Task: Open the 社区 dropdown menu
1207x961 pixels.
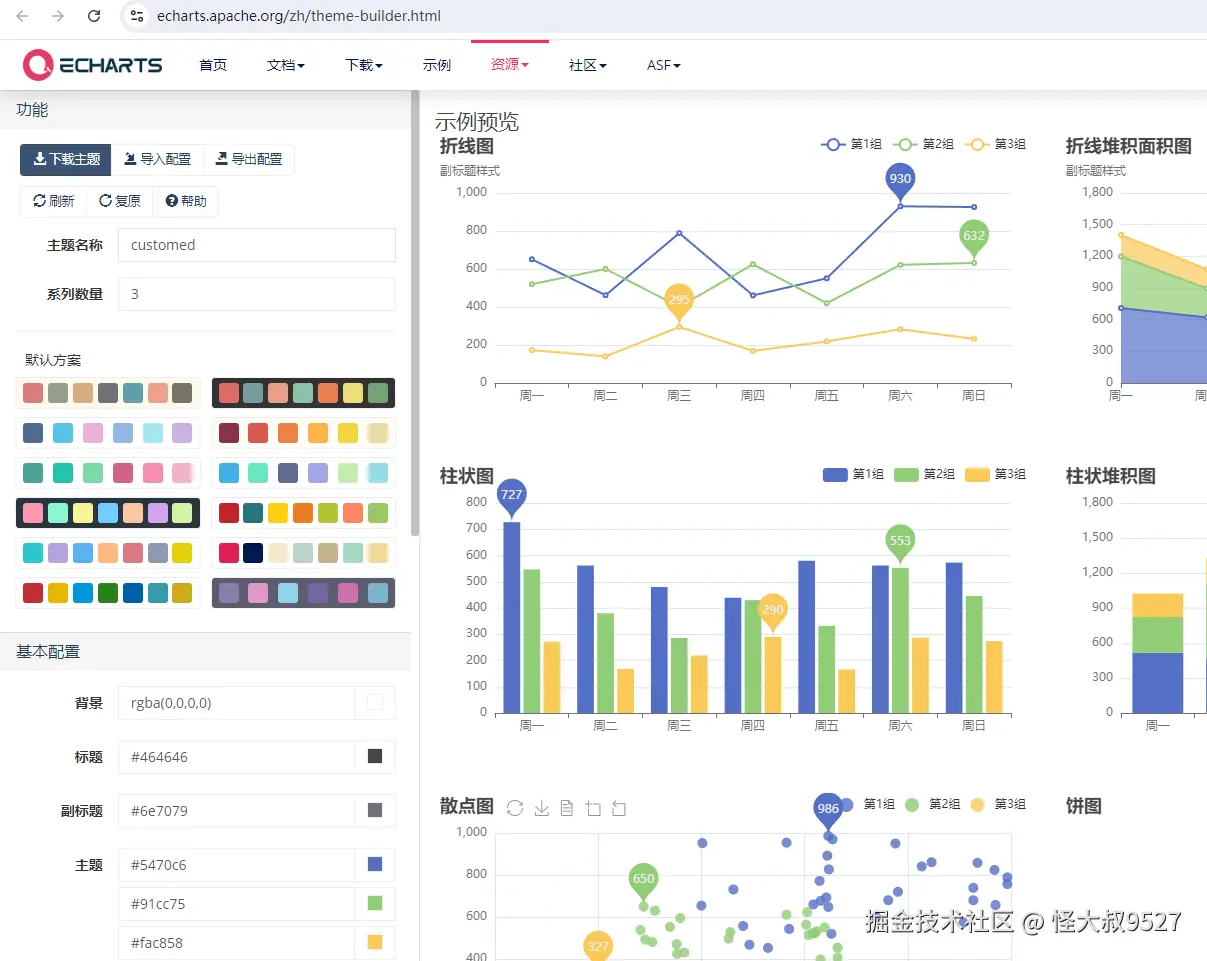Action: pos(588,65)
